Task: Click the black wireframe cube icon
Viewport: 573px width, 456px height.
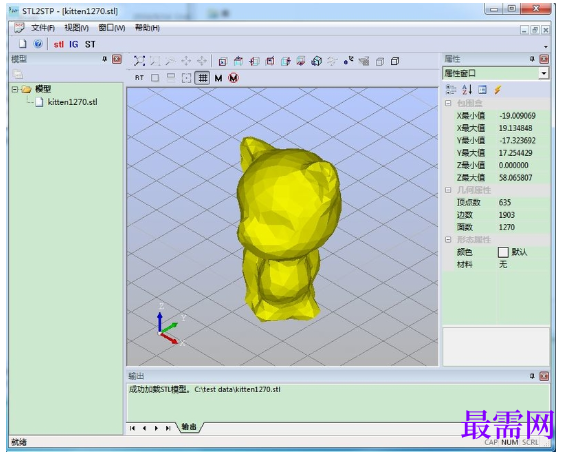Action: coord(395,61)
